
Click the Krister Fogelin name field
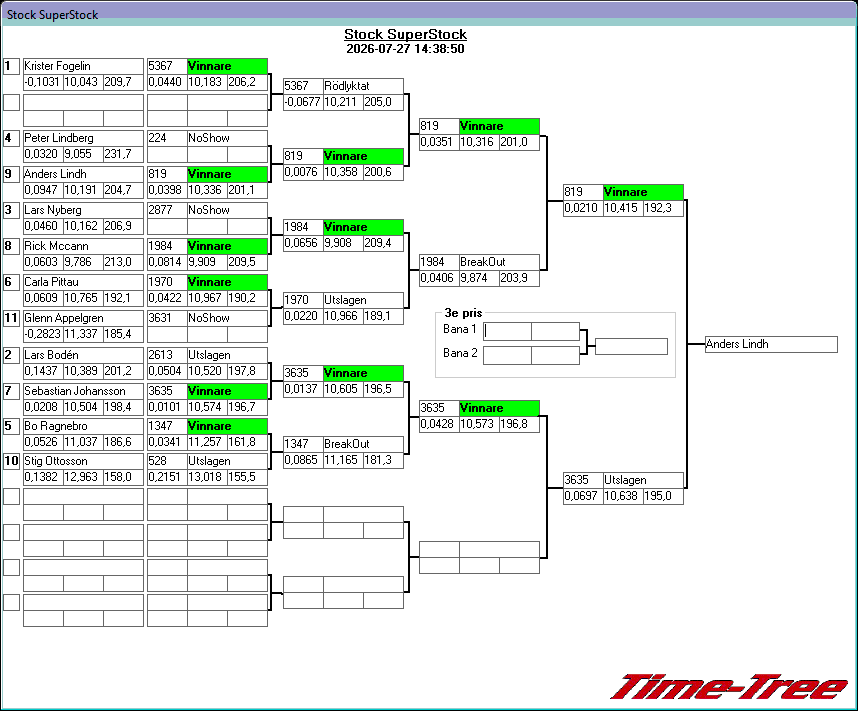(x=83, y=66)
